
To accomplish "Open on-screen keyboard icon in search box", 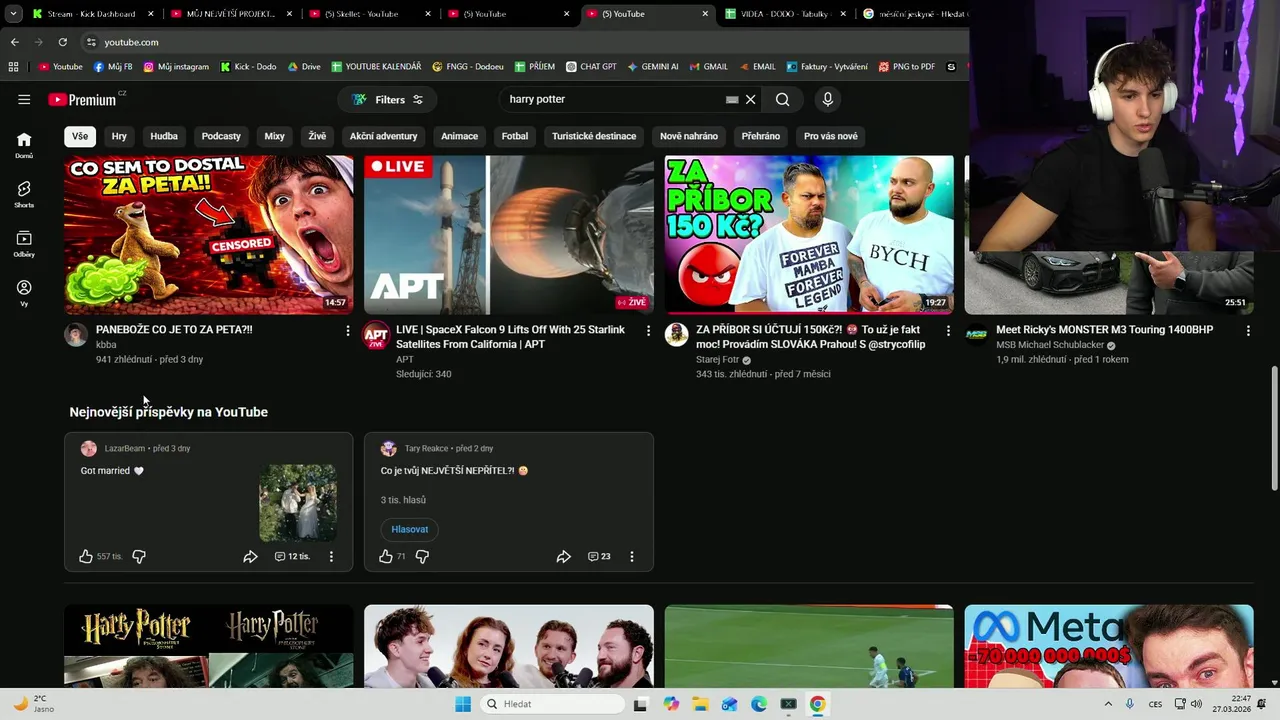I will point(732,99).
